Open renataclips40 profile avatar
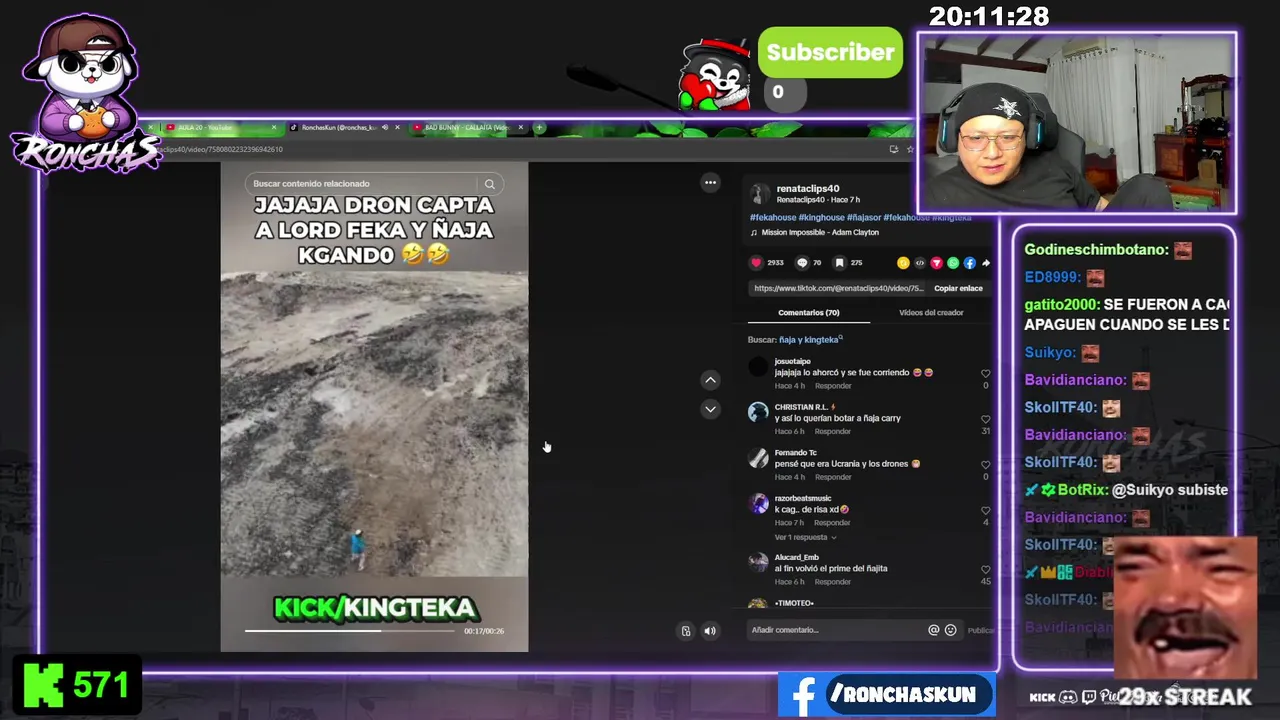This screenshot has height=720, width=1280. click(x=759, y=194)
